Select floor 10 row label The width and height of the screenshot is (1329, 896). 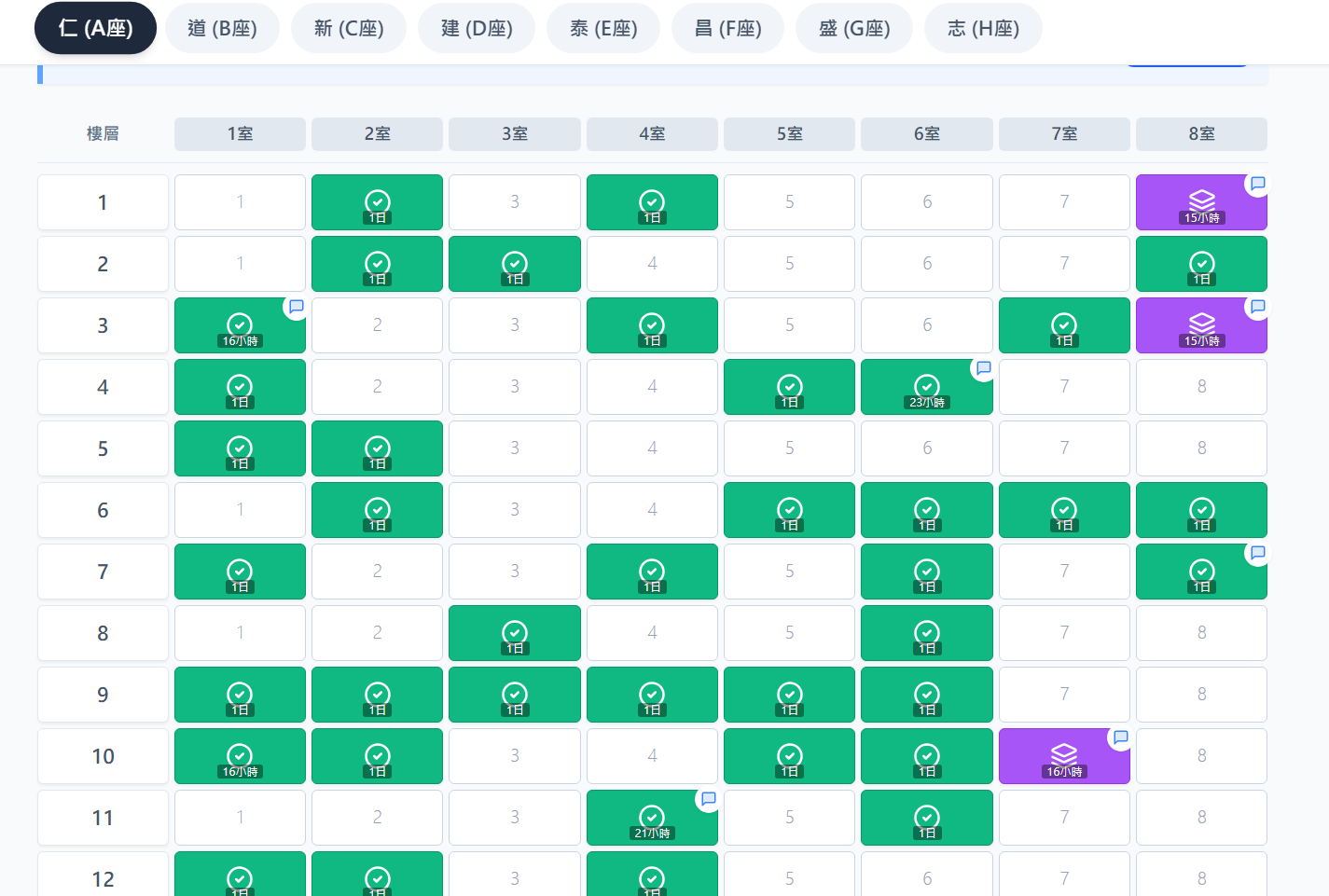103,756
